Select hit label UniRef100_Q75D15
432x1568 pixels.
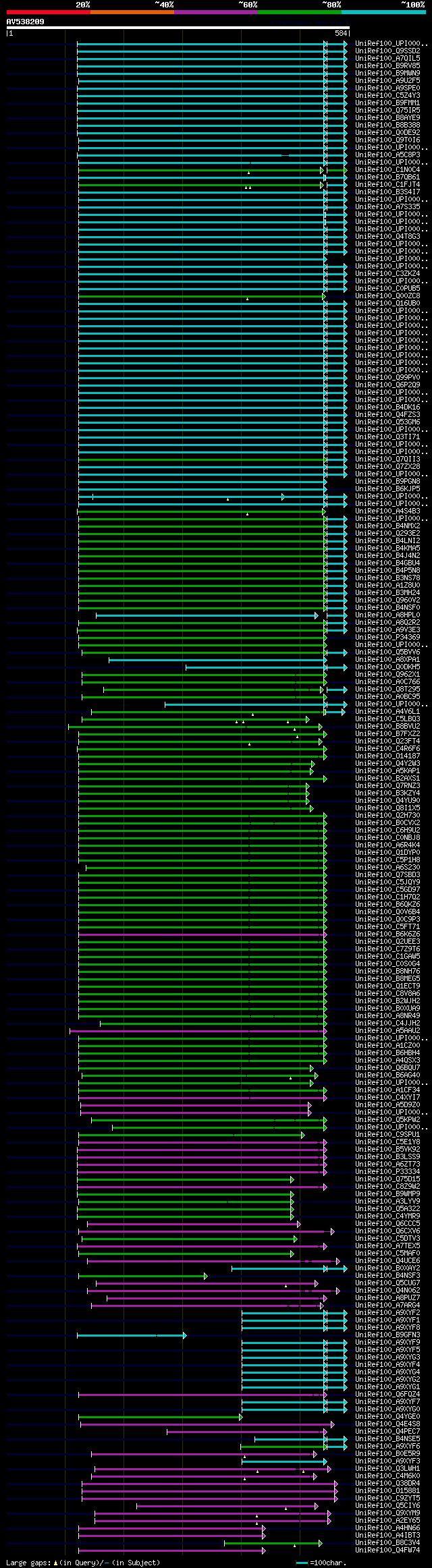point(387,1179)
